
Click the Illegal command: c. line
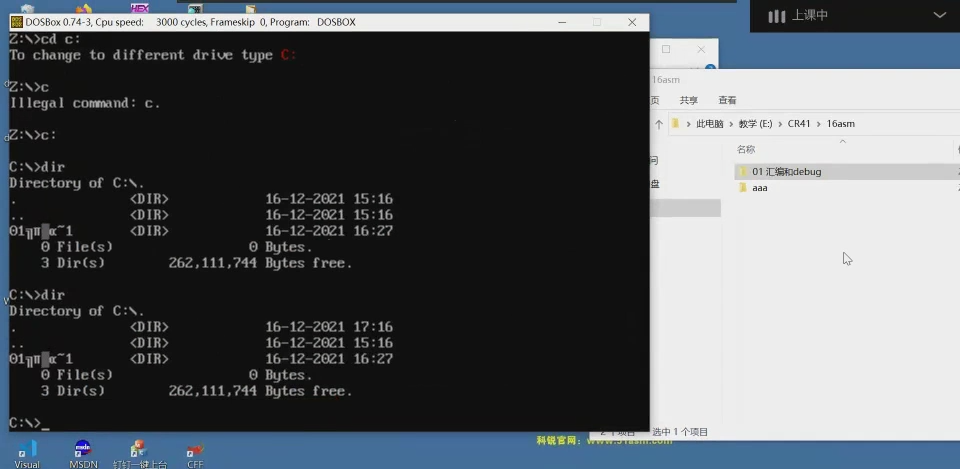tap(84, 103)
